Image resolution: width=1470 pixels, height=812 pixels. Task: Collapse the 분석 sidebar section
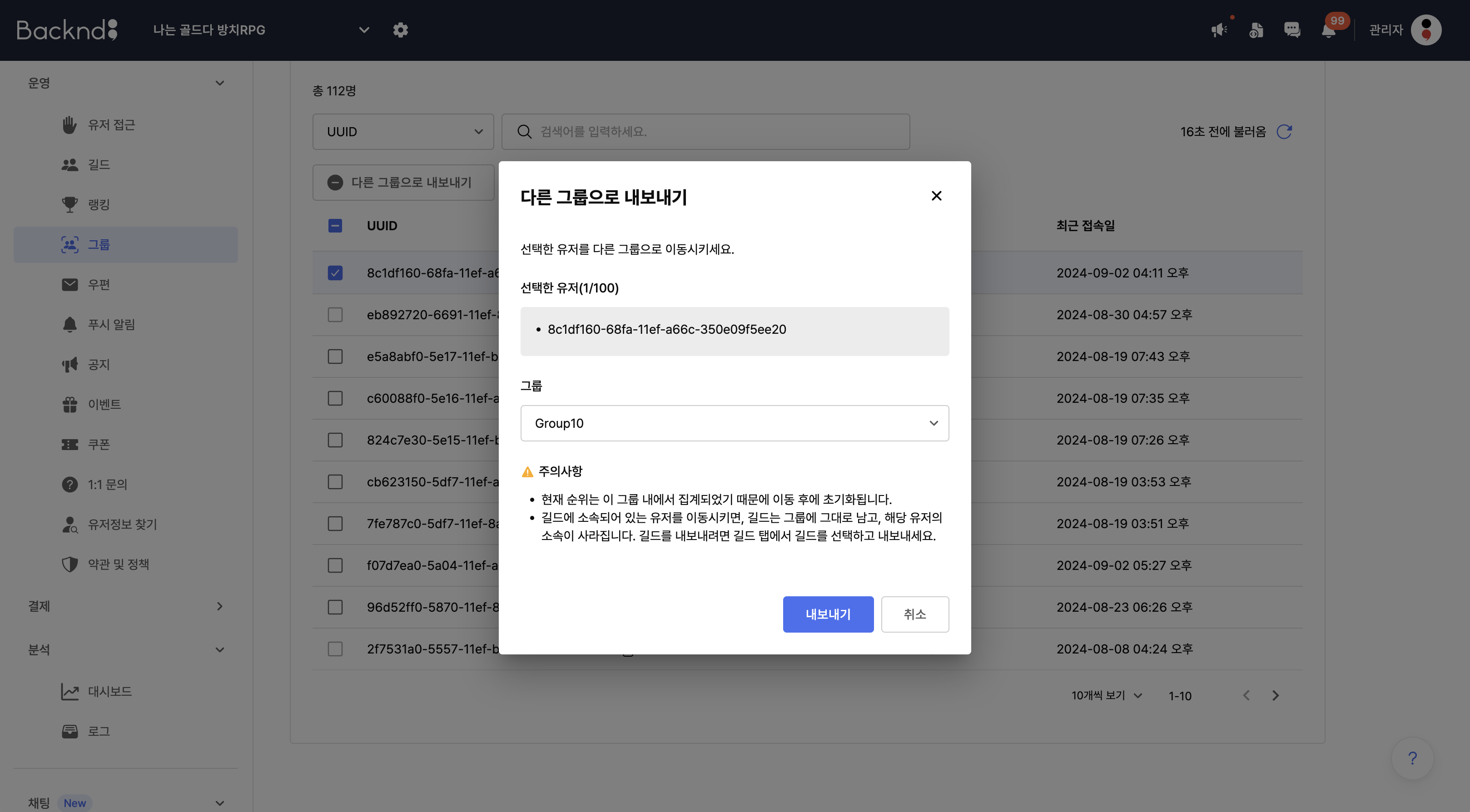tap(220, 649)
